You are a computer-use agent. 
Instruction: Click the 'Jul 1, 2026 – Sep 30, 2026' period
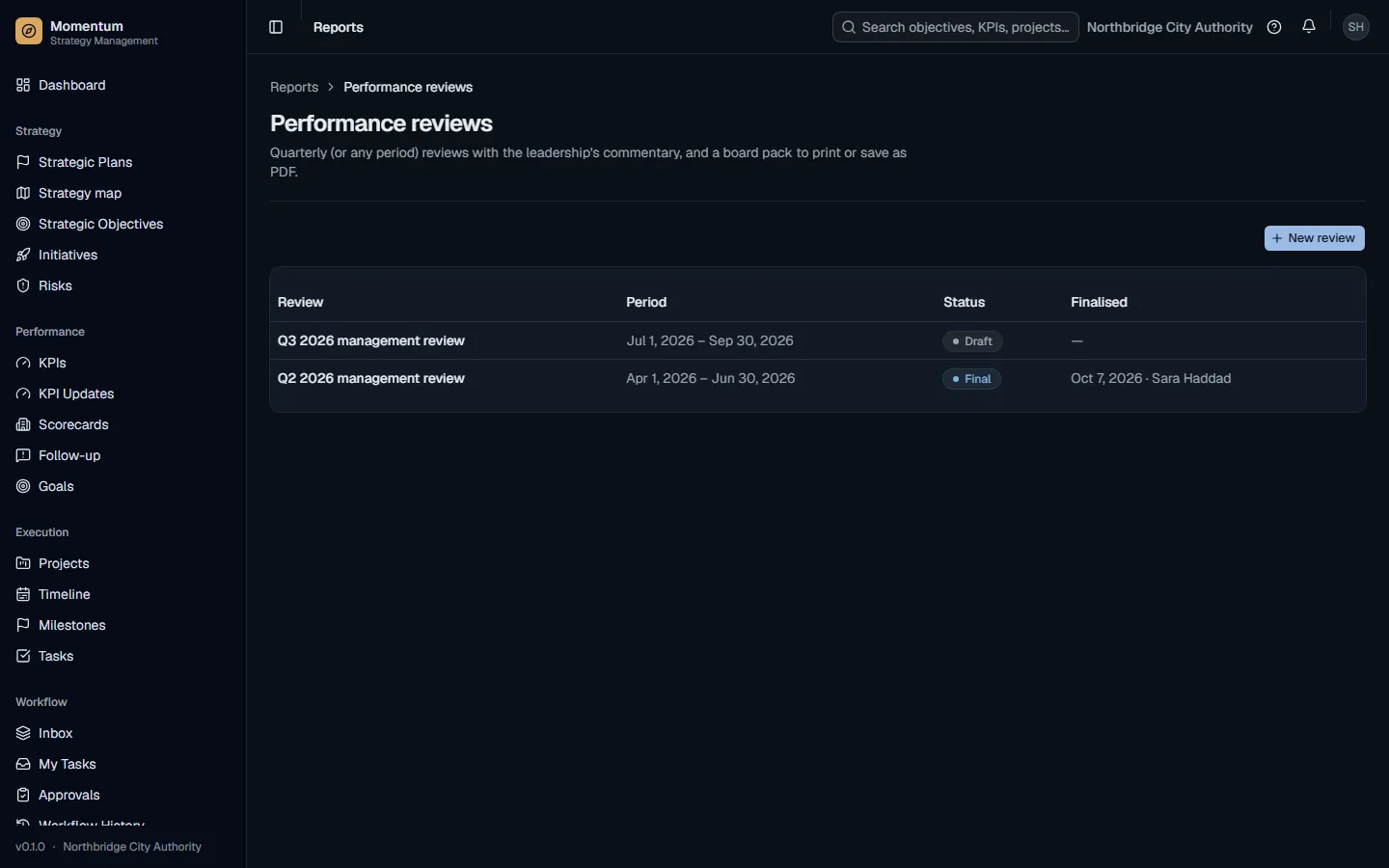[x=710, y=340]
